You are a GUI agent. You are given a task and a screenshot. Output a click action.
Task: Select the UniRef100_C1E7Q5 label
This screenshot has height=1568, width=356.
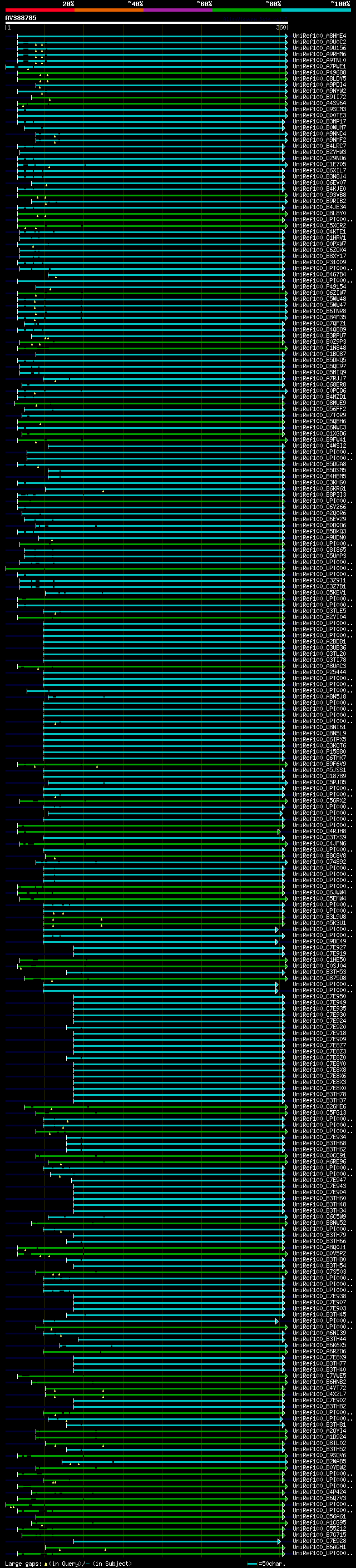coord(319,164)
